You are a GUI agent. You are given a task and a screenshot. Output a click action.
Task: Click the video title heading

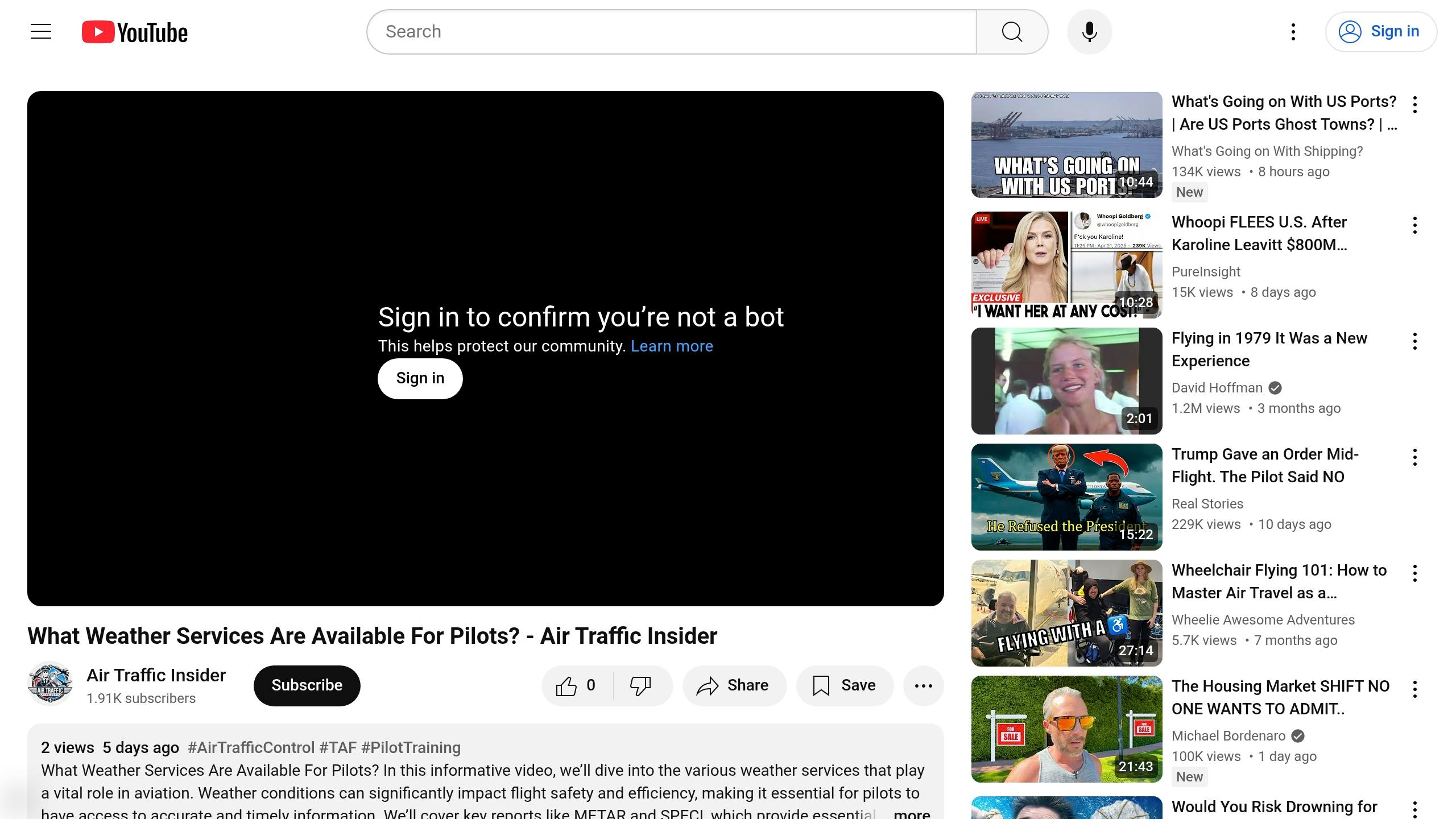372,636
